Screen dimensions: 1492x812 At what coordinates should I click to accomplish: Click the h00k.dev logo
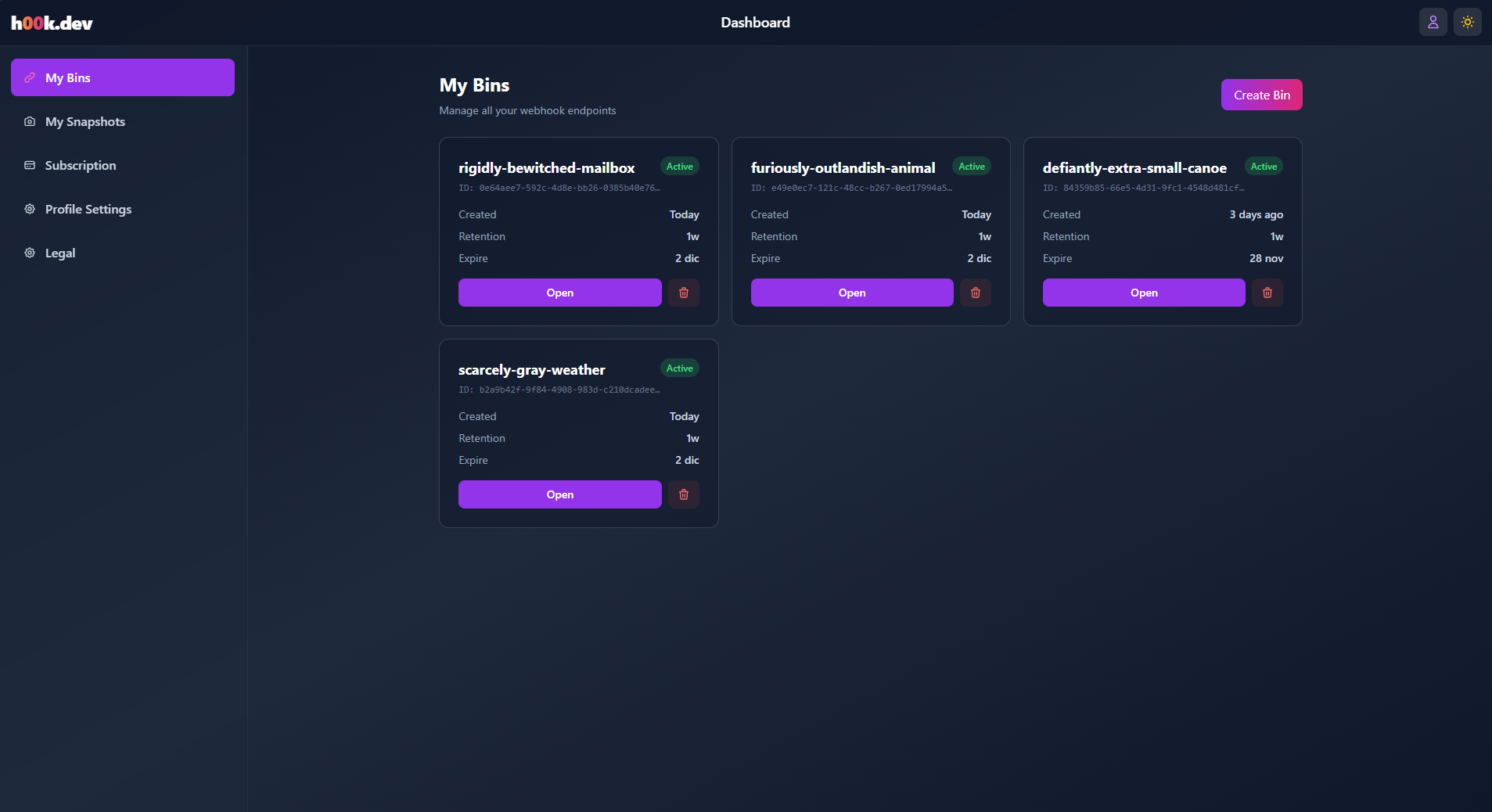coord(51,22)
